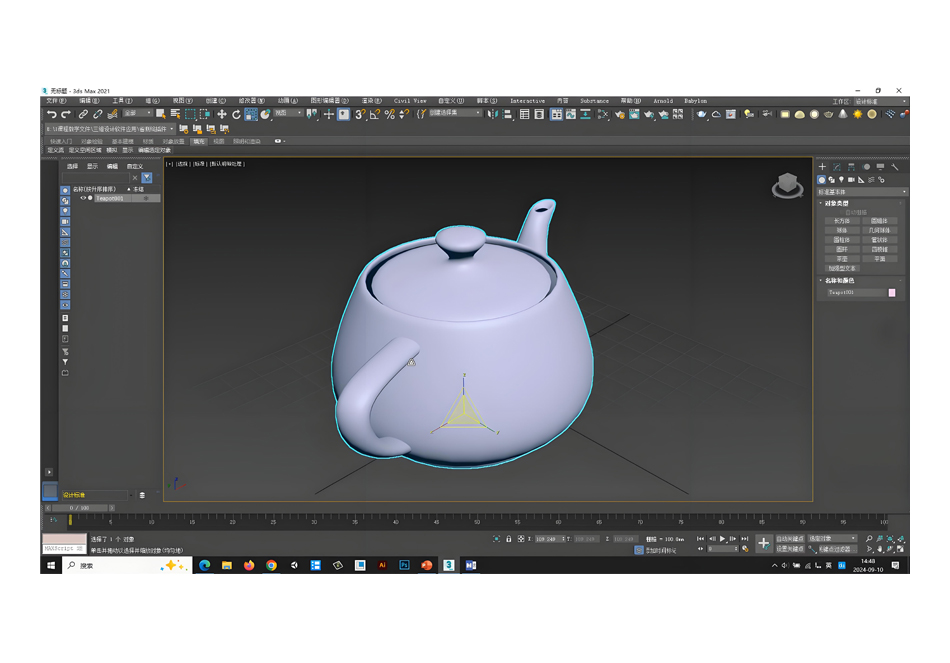This screenshot has height=663, width=950.
Task: Select the Select and Rotate tool
Action: coord(236,114)
